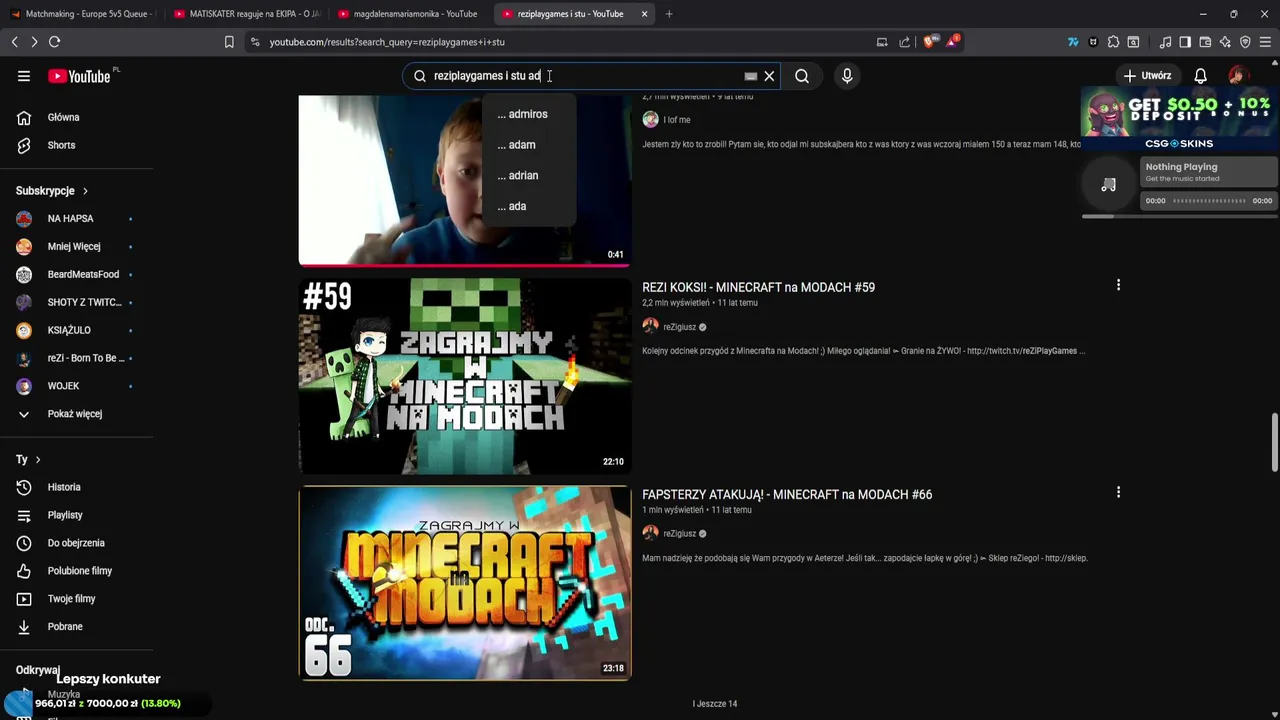This screenshot has height=720, width=1280.
Task: Expand the Subskrypcje section arrow
Action: coord(85,191)
